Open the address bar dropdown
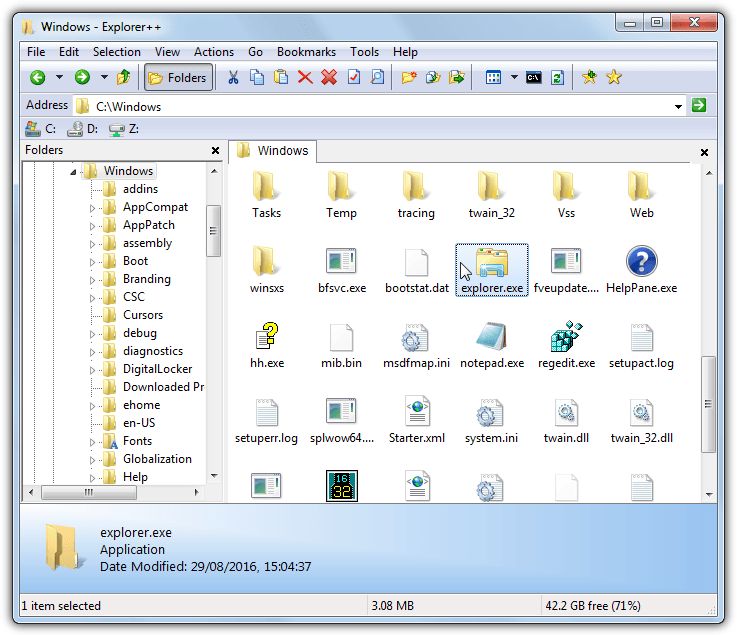 point(678,107)
